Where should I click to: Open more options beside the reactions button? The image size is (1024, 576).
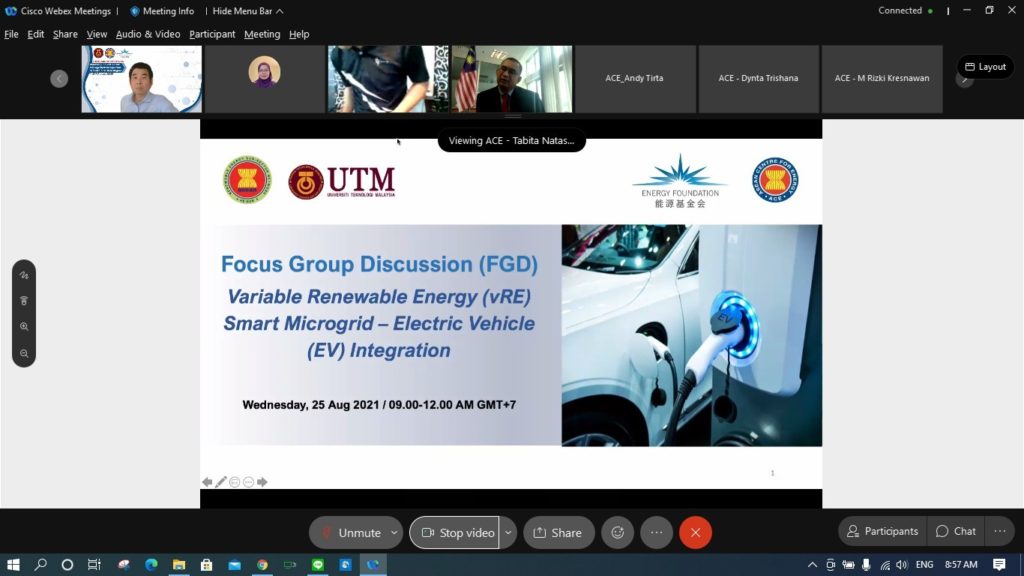tap(656, 533)
